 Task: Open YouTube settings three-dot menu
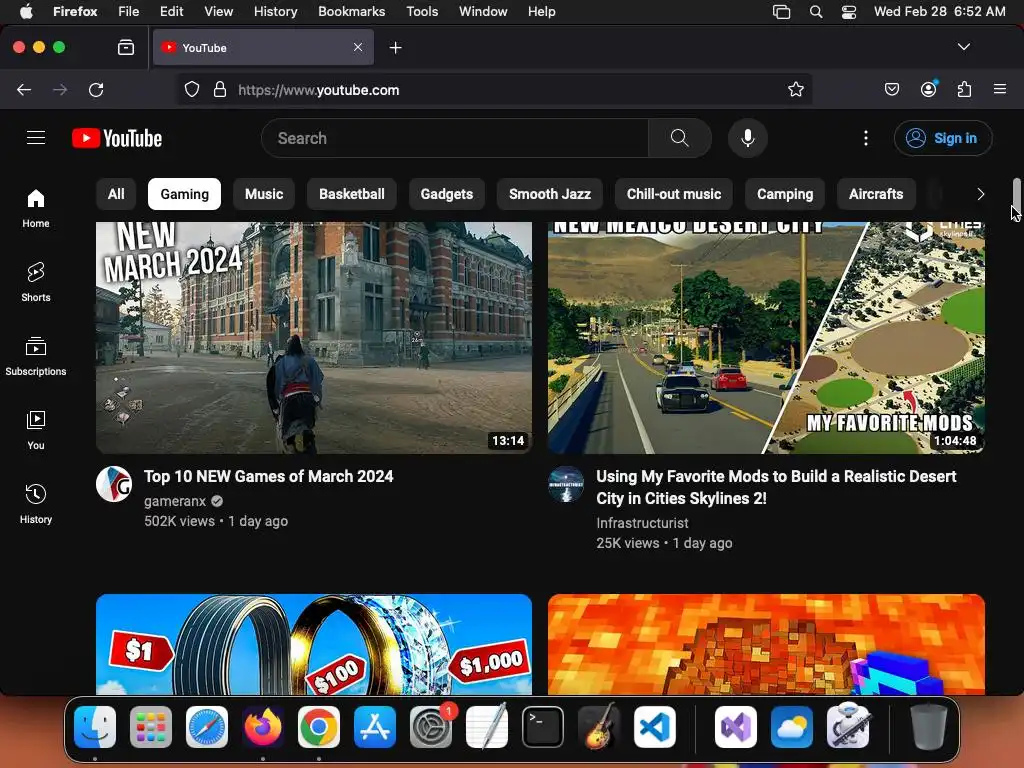coord(866,138)
